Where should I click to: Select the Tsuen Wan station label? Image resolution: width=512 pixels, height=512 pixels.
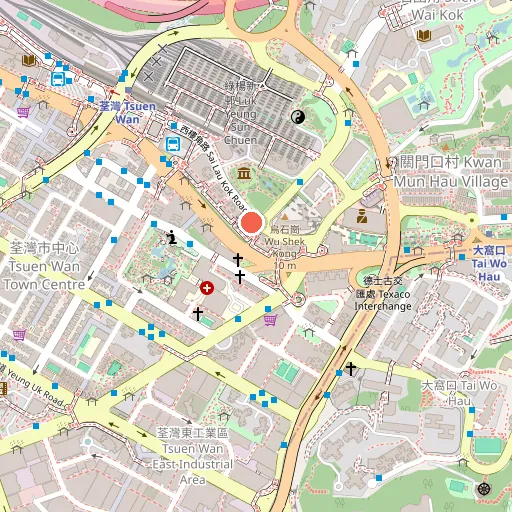point(128,113)
